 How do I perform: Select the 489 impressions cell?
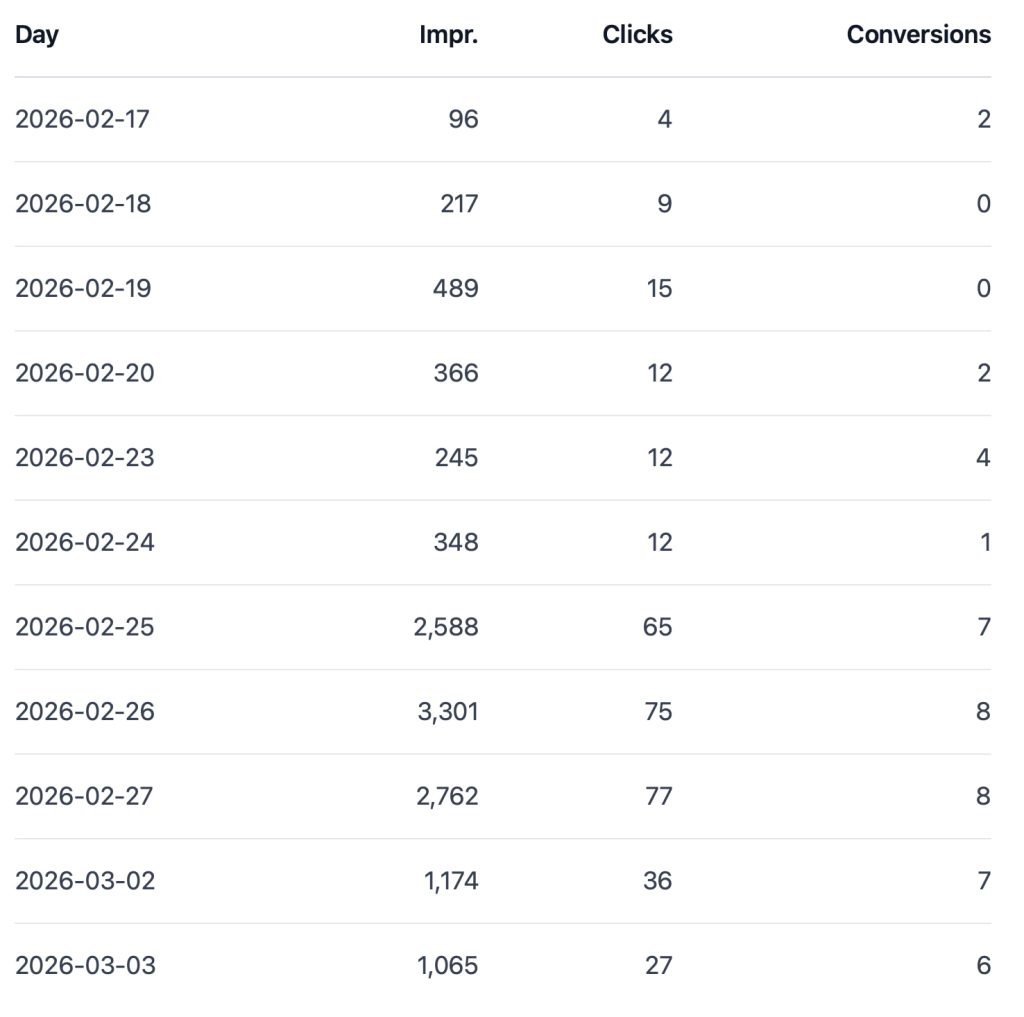(x=456, y=289)
